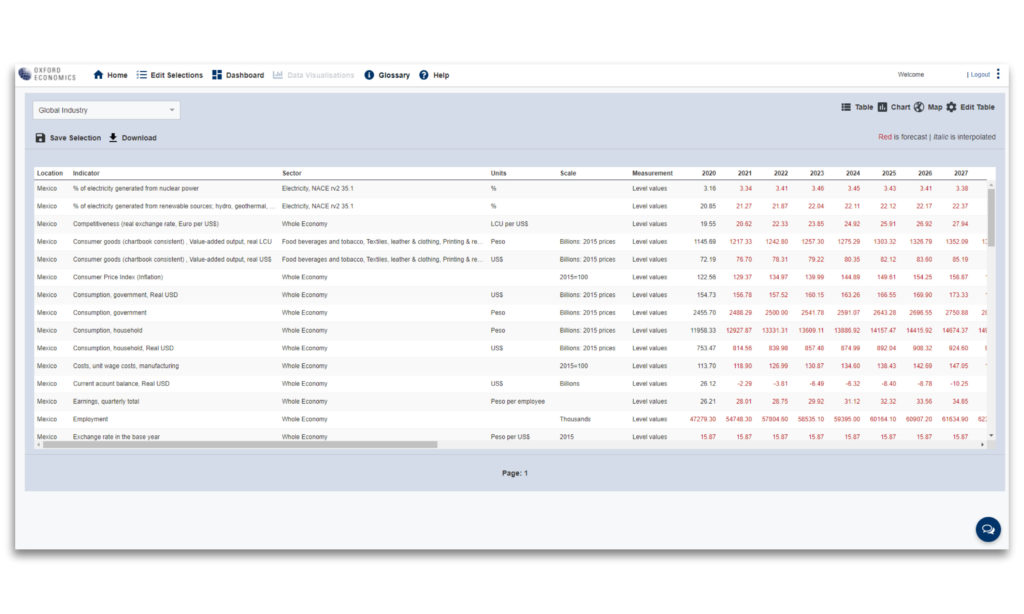Open the Glossary

pyautogui.click(x=387, y=75)
